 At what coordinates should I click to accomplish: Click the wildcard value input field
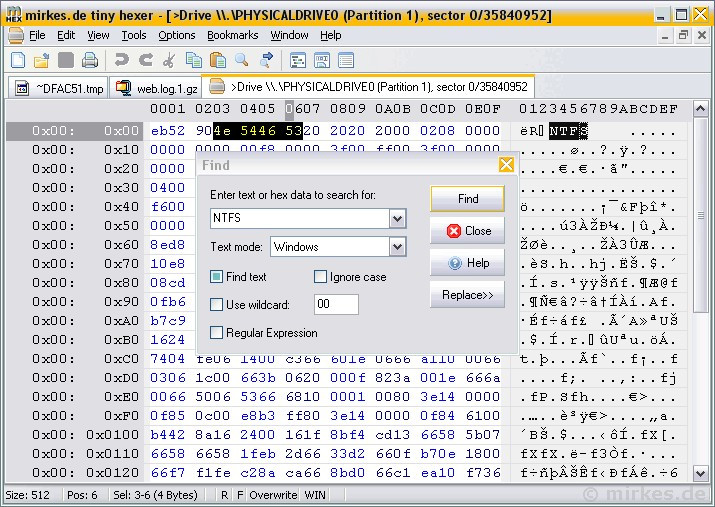[336, 305]
